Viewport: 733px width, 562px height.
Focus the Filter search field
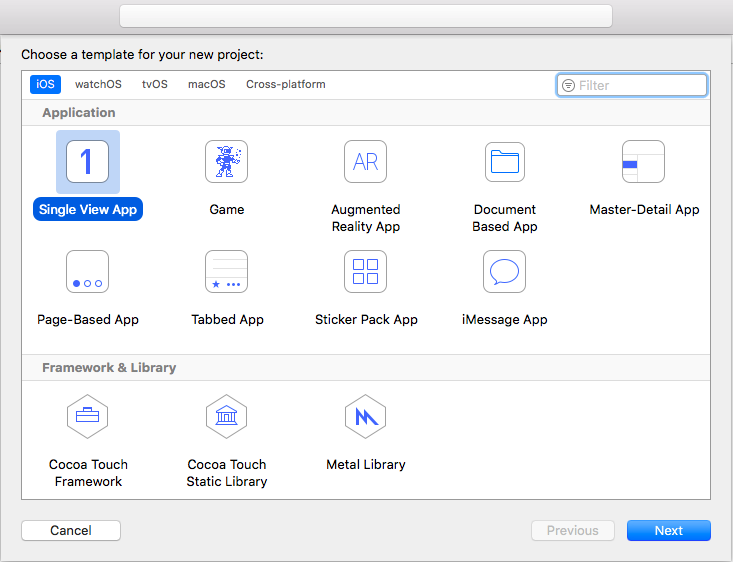640,86
